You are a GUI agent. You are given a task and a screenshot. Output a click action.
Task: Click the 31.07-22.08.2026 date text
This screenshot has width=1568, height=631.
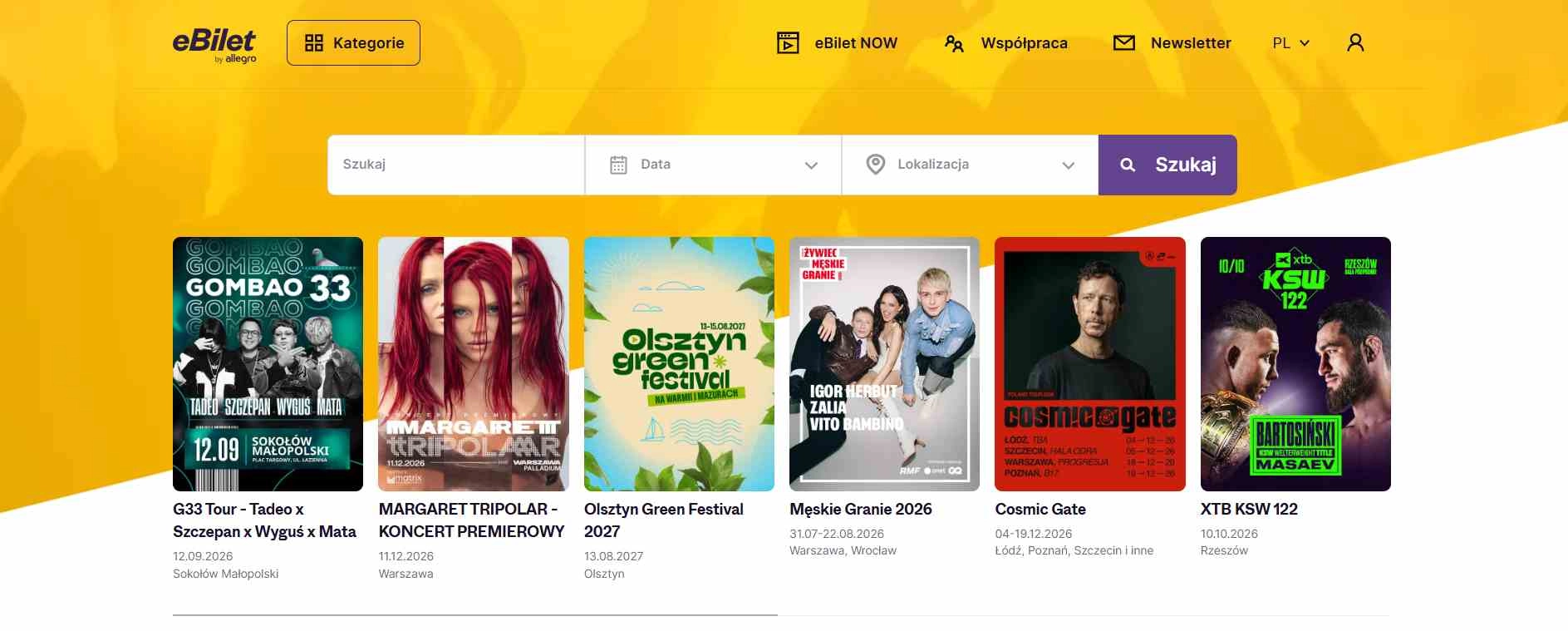[837, 534]
